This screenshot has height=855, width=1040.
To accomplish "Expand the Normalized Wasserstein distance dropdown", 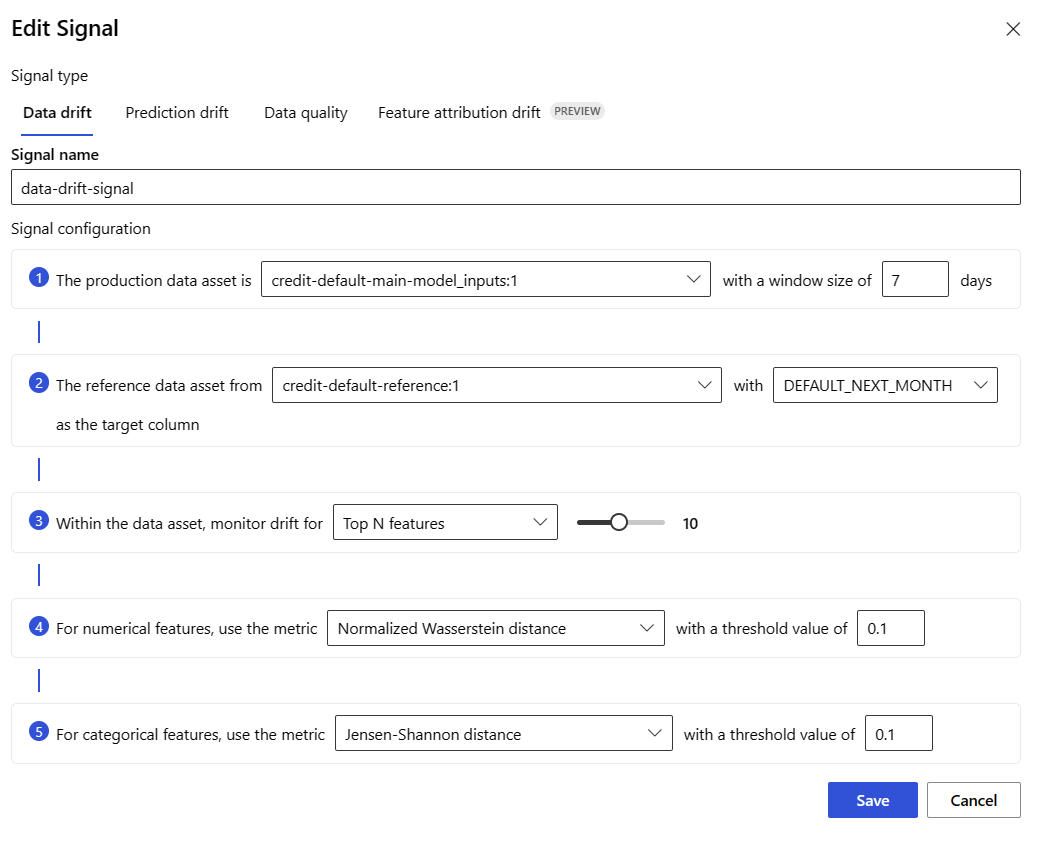I will 495,629.
